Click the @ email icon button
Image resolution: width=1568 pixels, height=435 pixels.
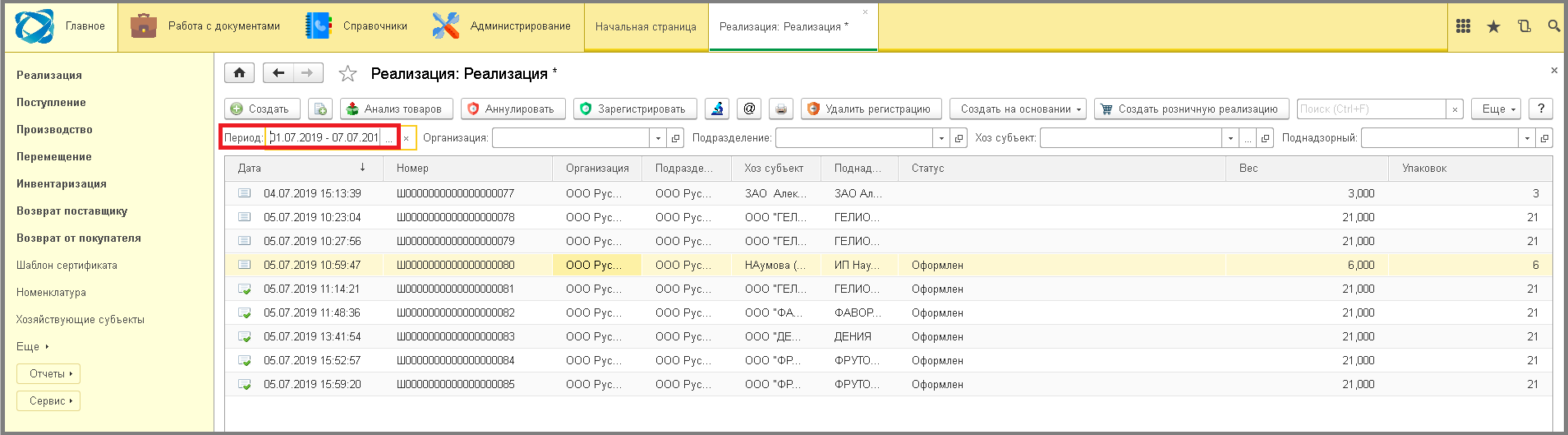[x=749, y=109]
